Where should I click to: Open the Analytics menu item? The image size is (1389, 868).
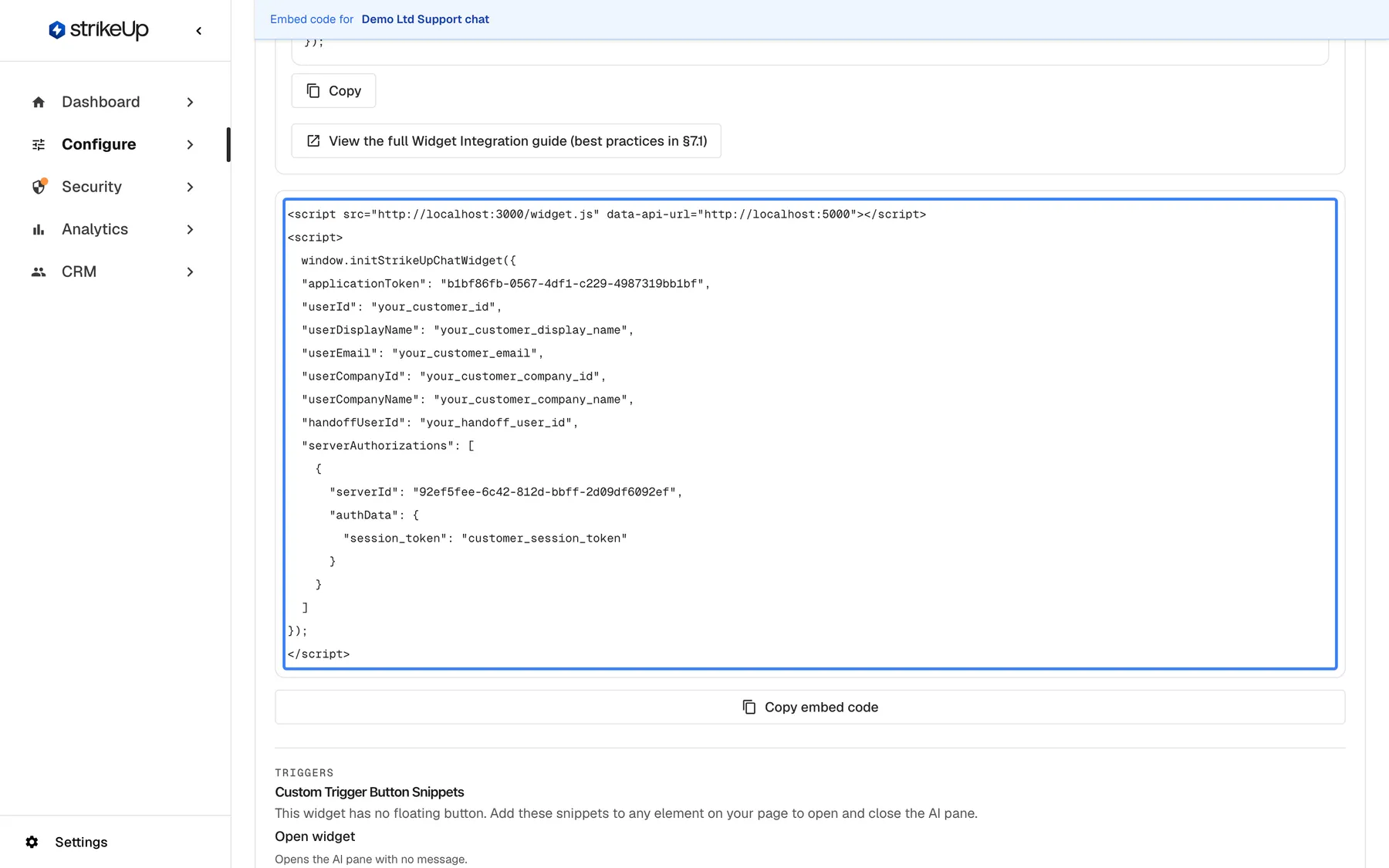114,229
